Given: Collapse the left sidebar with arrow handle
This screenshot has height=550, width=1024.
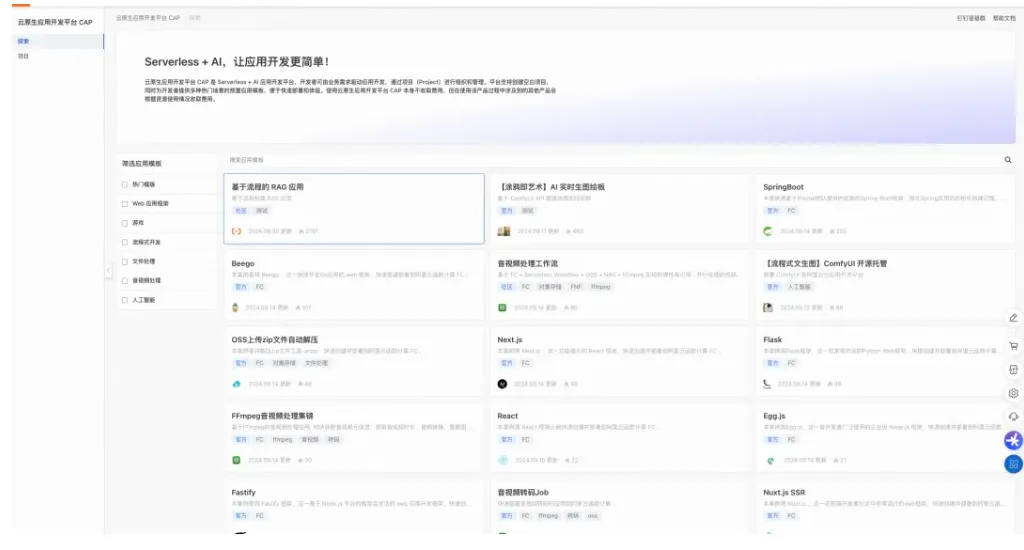Looking at the screenshot, I should coord(108,270).
